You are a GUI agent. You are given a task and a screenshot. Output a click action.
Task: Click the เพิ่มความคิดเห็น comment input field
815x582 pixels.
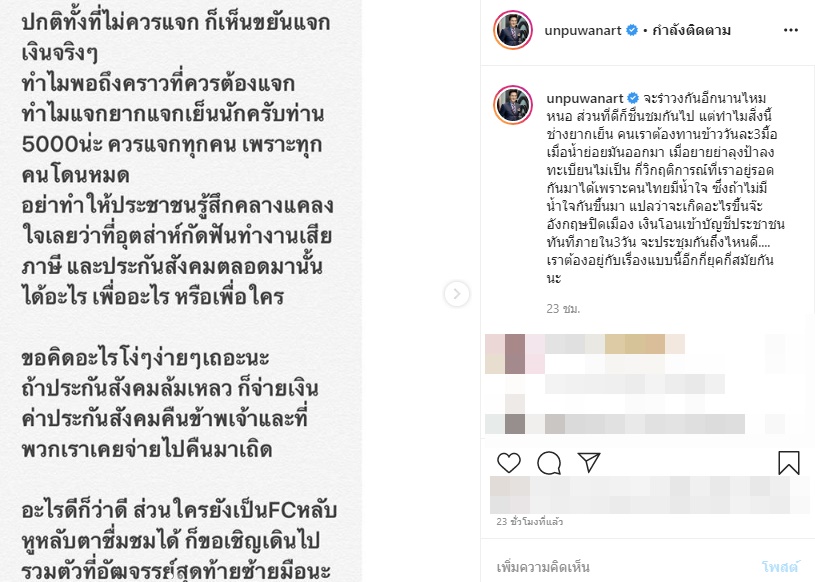(x=543, y=567)
